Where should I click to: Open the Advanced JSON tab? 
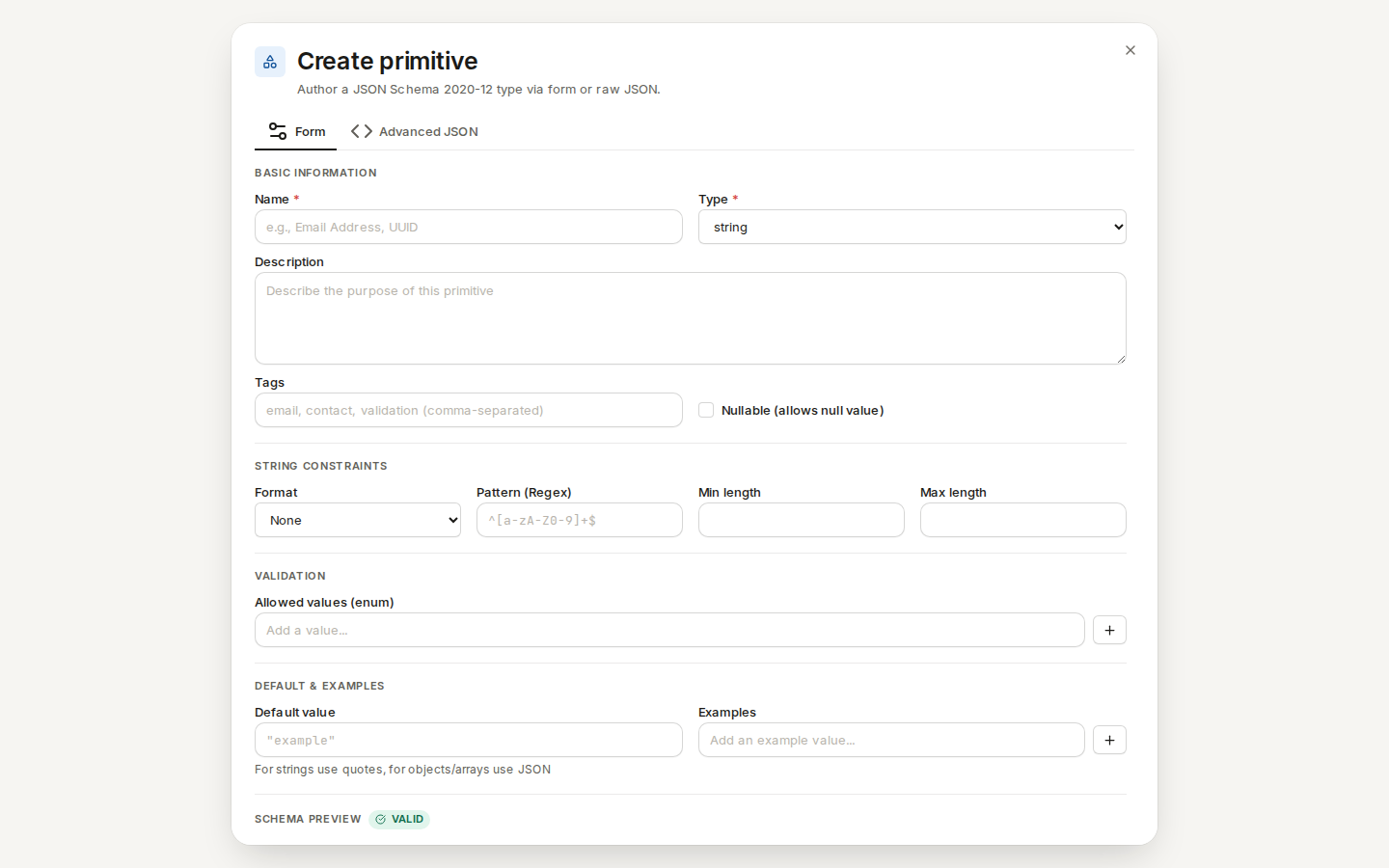pos(415,131)
